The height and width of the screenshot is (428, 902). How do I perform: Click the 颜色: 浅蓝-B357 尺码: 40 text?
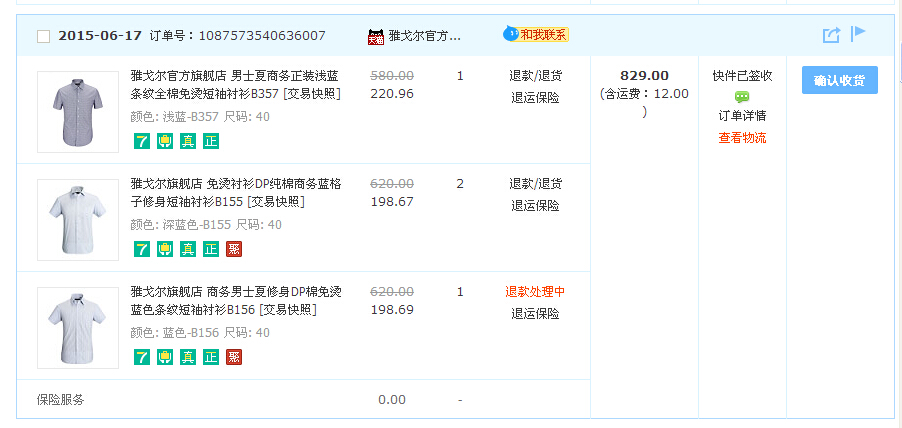coord(200,117)
